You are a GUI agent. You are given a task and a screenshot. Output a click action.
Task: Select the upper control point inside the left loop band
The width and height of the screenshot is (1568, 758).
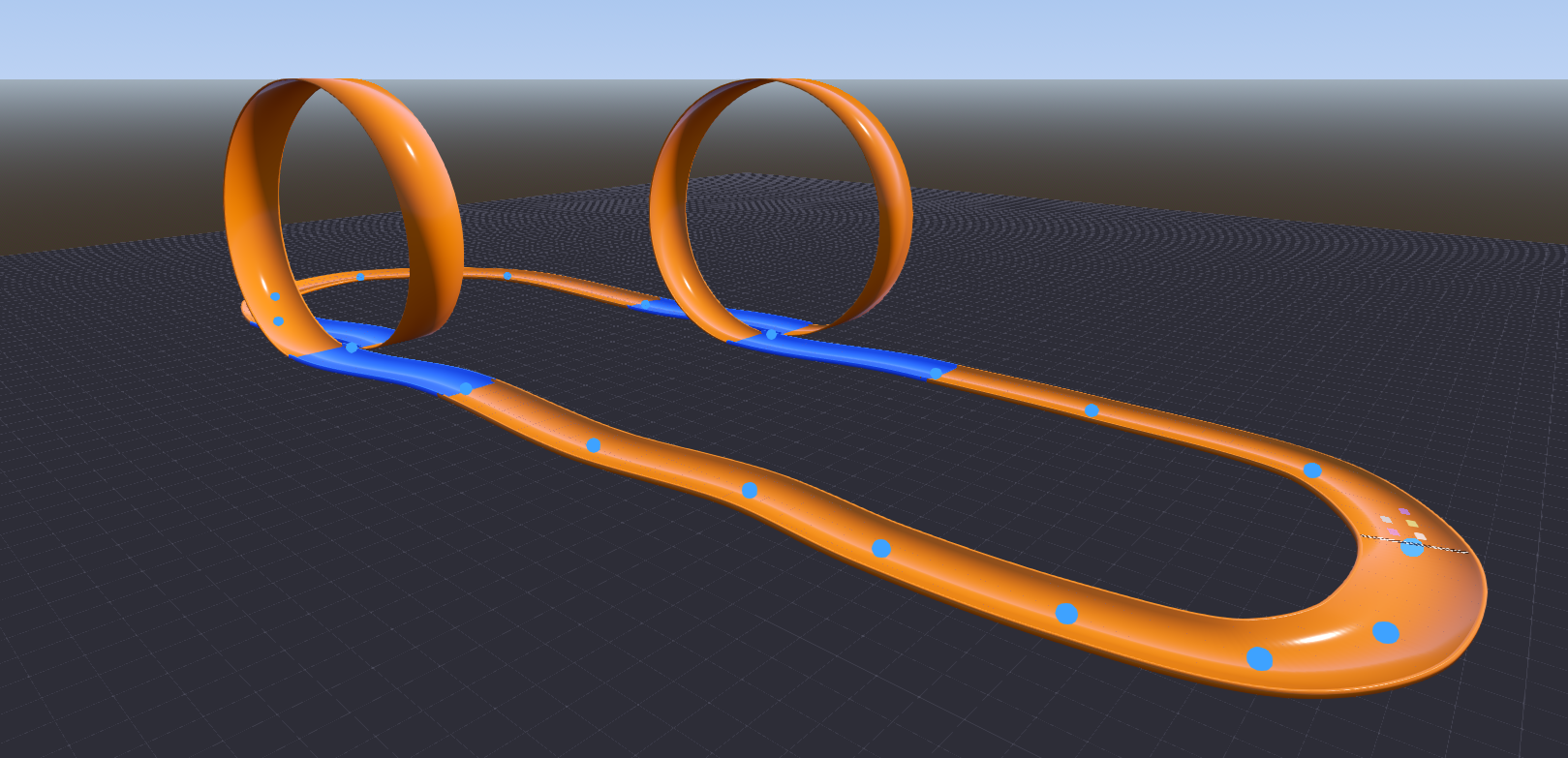tap(275, 296)
